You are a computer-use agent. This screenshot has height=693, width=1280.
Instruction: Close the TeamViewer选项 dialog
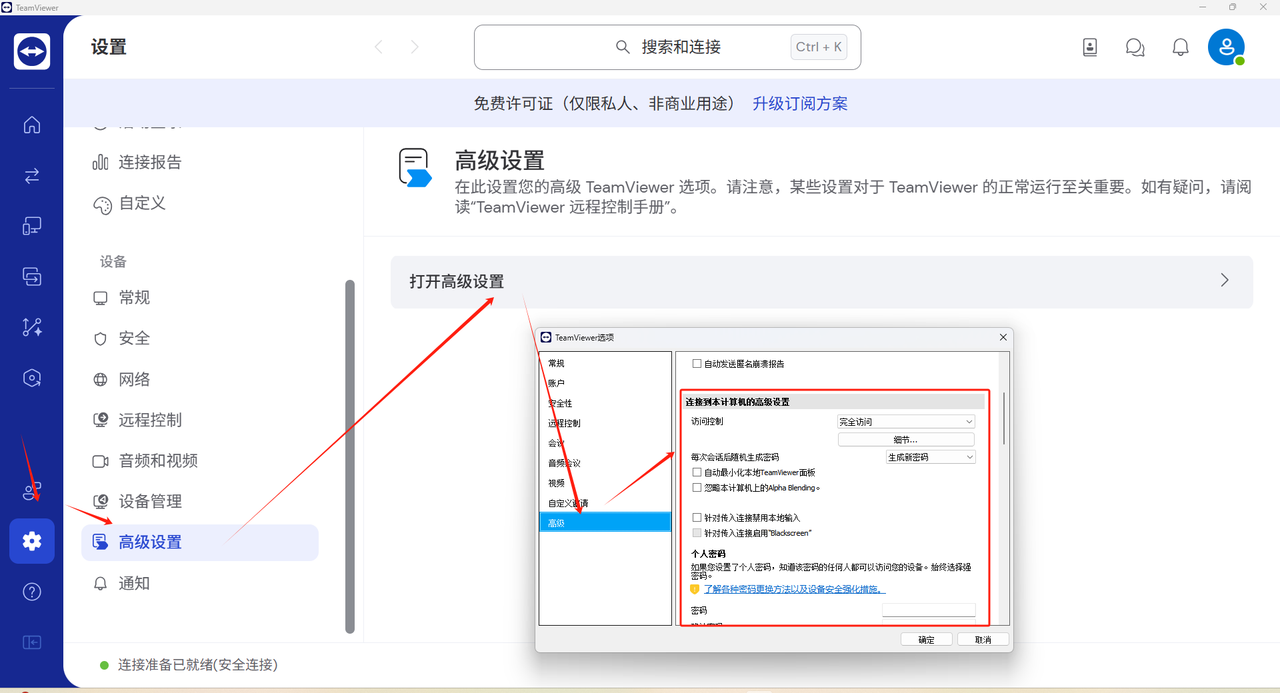click(1003, 338)
